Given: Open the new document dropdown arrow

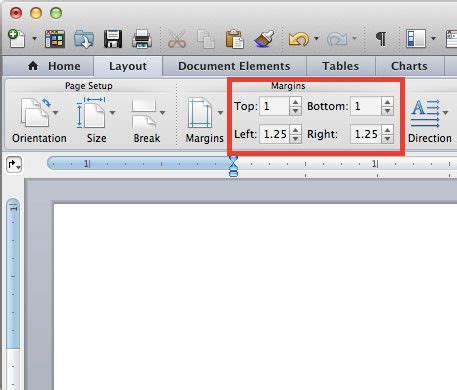Looking at the screenshot, I should coord(34,39).
